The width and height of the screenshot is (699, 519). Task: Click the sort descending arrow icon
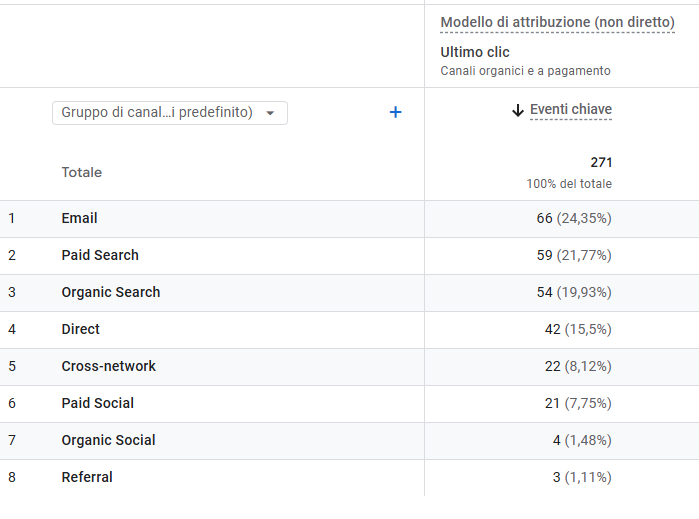(517, 110)
